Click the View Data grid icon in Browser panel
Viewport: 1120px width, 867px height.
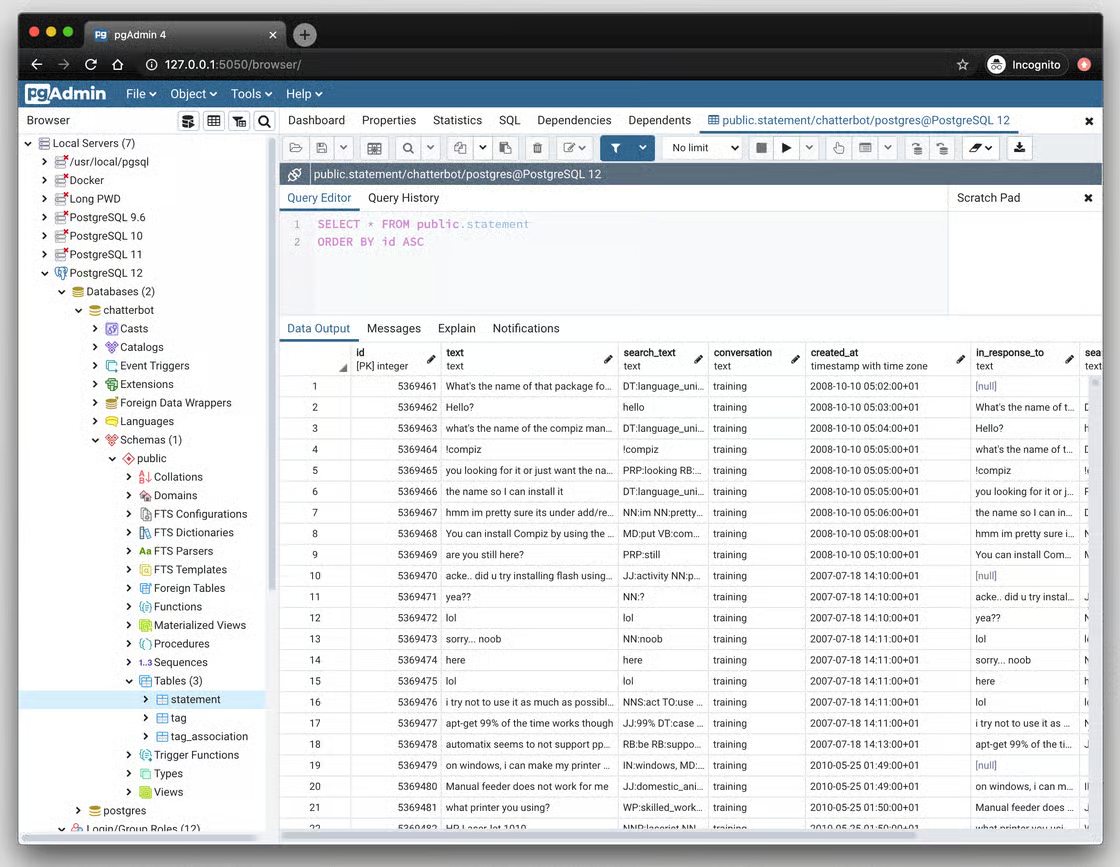(x=214, y=121)
